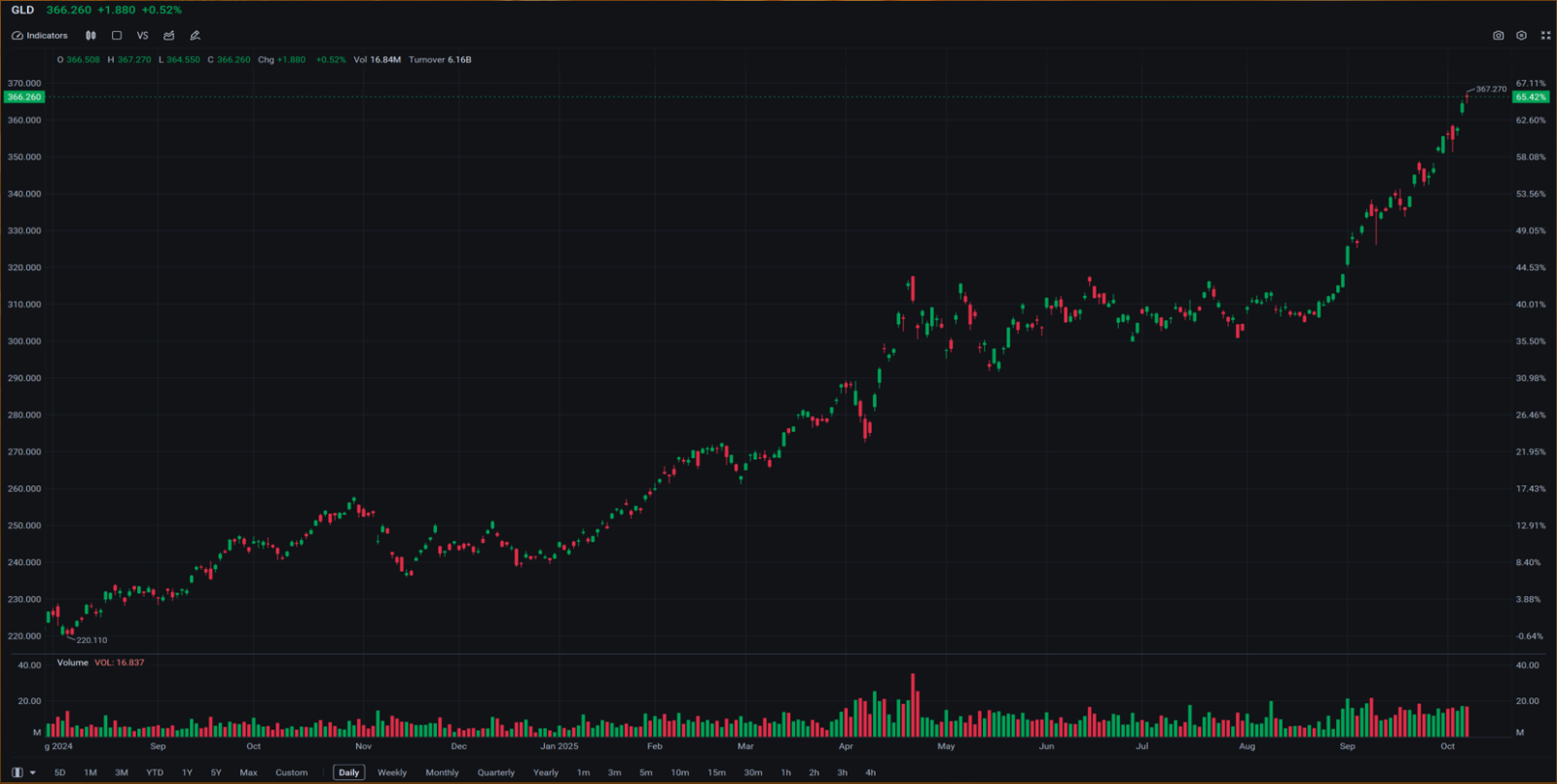Switch to the Weekly interval
This screenshot has height=784, width=1557.
pyautogui.click(x=392, y=772)
